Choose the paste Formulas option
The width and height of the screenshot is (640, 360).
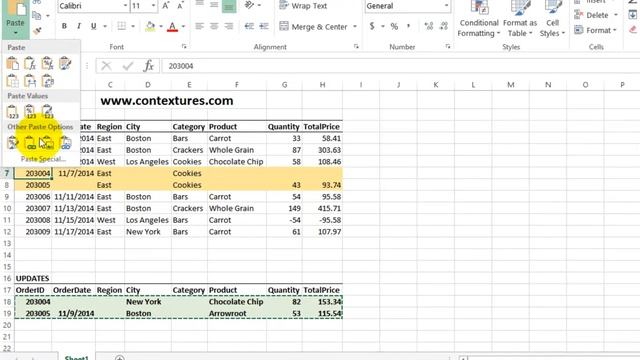tap(30, 64)
